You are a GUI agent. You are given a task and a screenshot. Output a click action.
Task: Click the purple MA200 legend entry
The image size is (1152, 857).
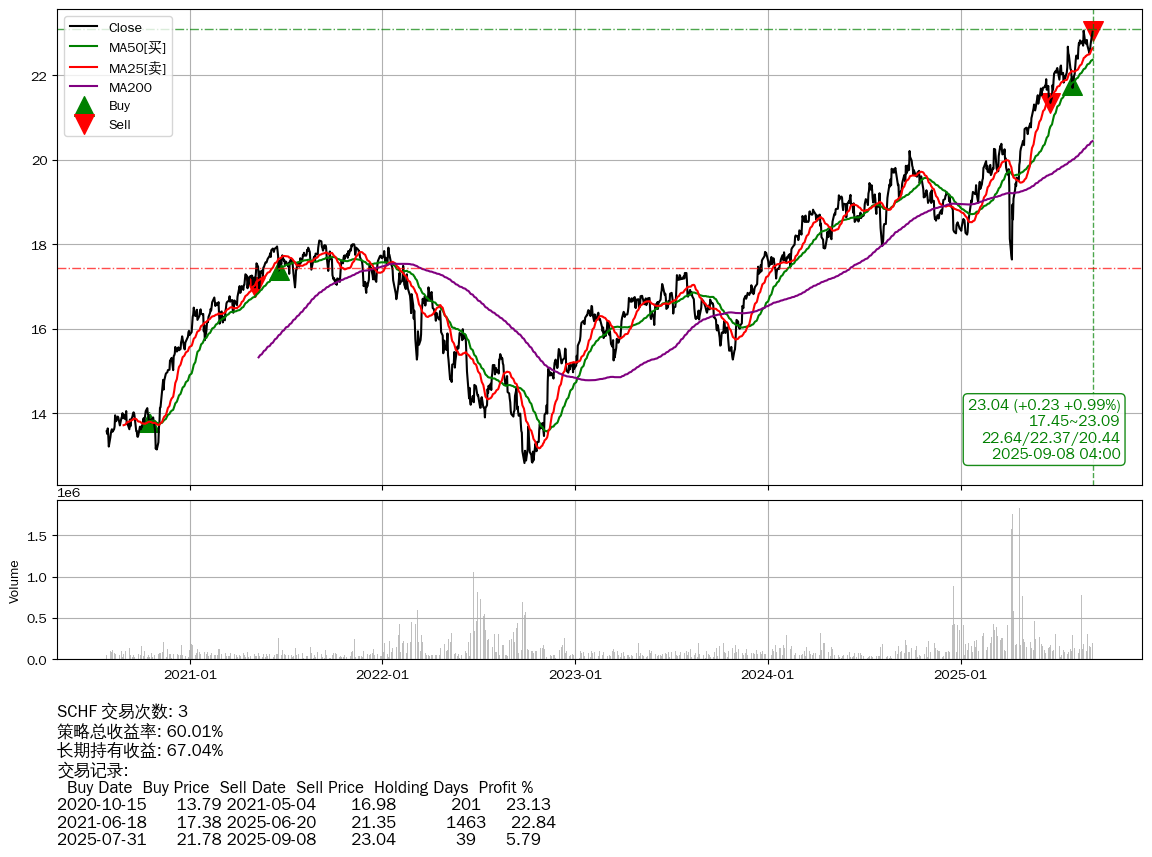click(x=130, y=87)
